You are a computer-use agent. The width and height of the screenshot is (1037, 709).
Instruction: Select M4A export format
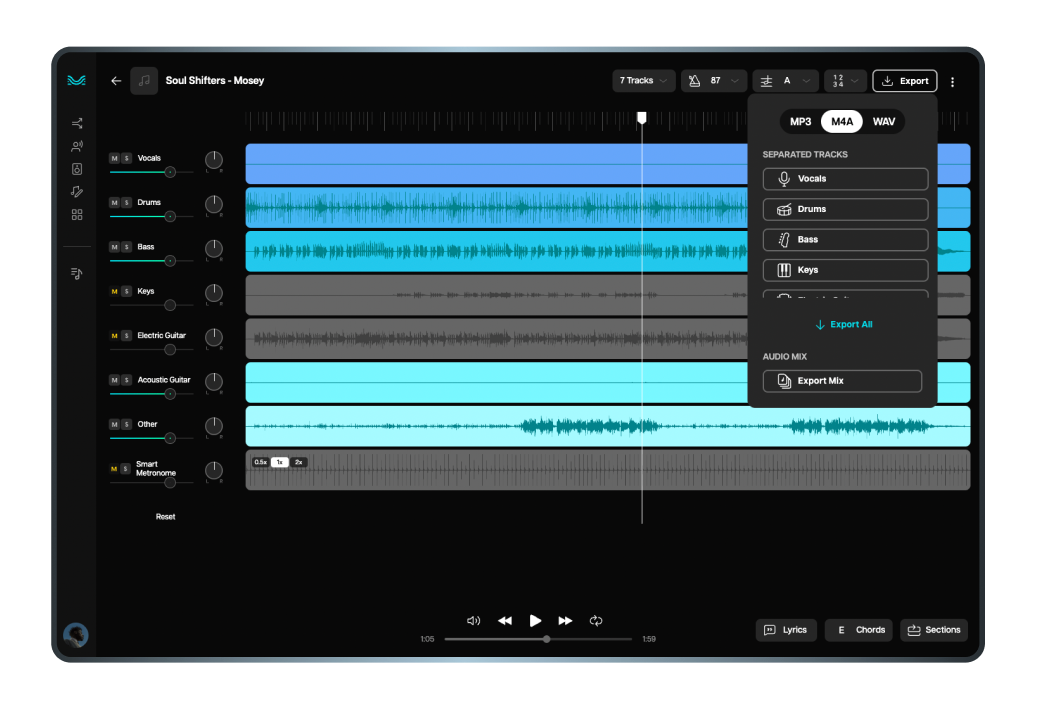(x=841, y=122)
